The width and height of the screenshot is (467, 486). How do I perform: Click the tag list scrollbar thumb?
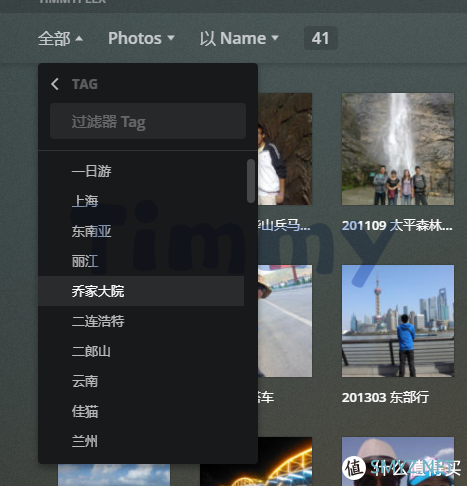[251, 181]
